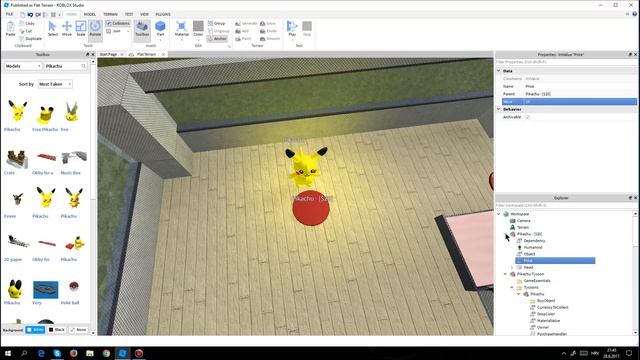Select Dependency in the Explorer tree
The width and height of the screenshot is (640, 360).
pos(534,241)
